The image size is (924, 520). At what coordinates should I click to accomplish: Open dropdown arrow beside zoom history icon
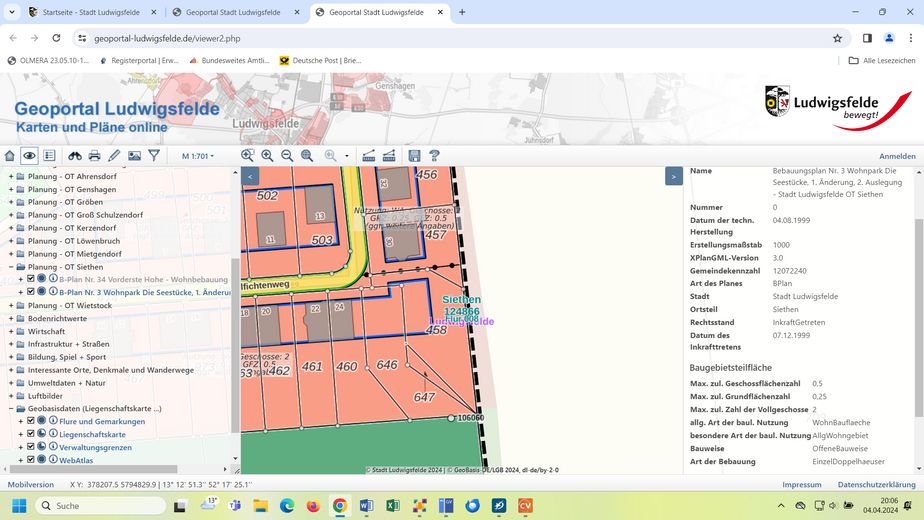(346, 156)
